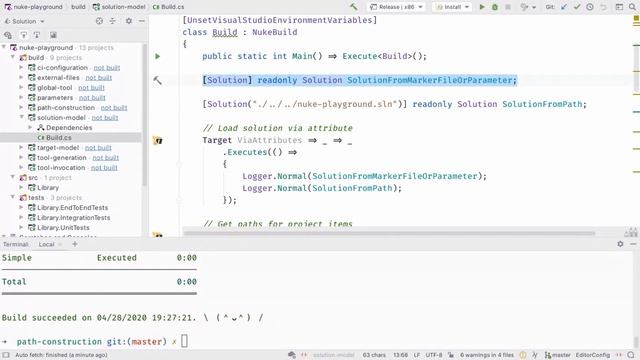Open the Install run configuration dropdown
Viewport: 640px width, 360px height.
coord(452,7)
